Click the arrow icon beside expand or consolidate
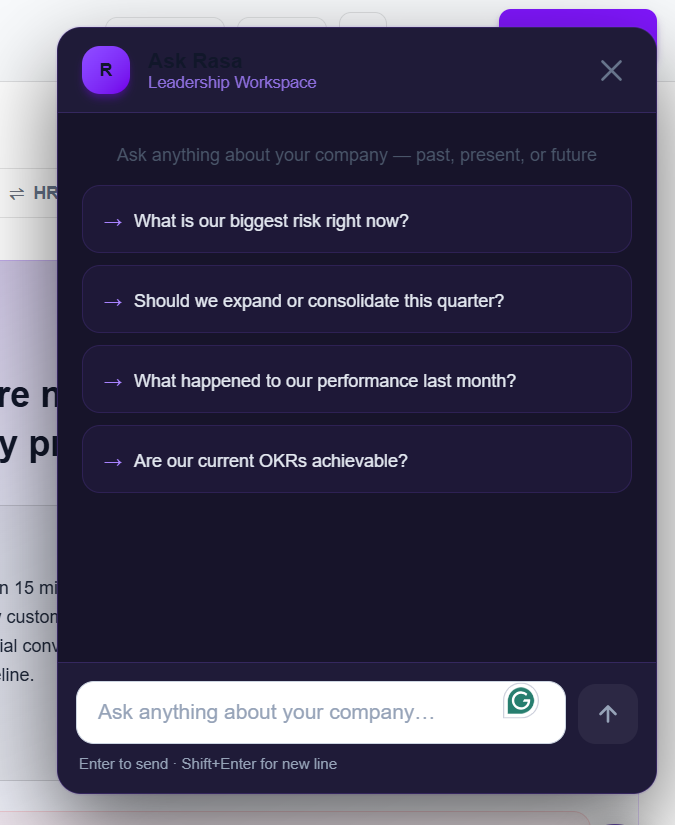Screen dimensions: 675x825 click(x=113, y=302)
